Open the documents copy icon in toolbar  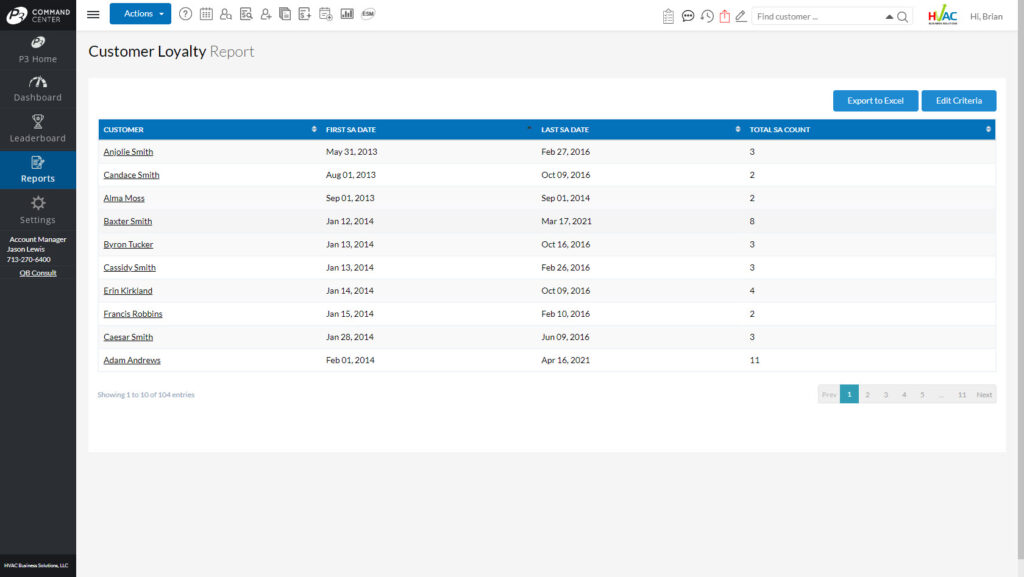tap(284, 14)
